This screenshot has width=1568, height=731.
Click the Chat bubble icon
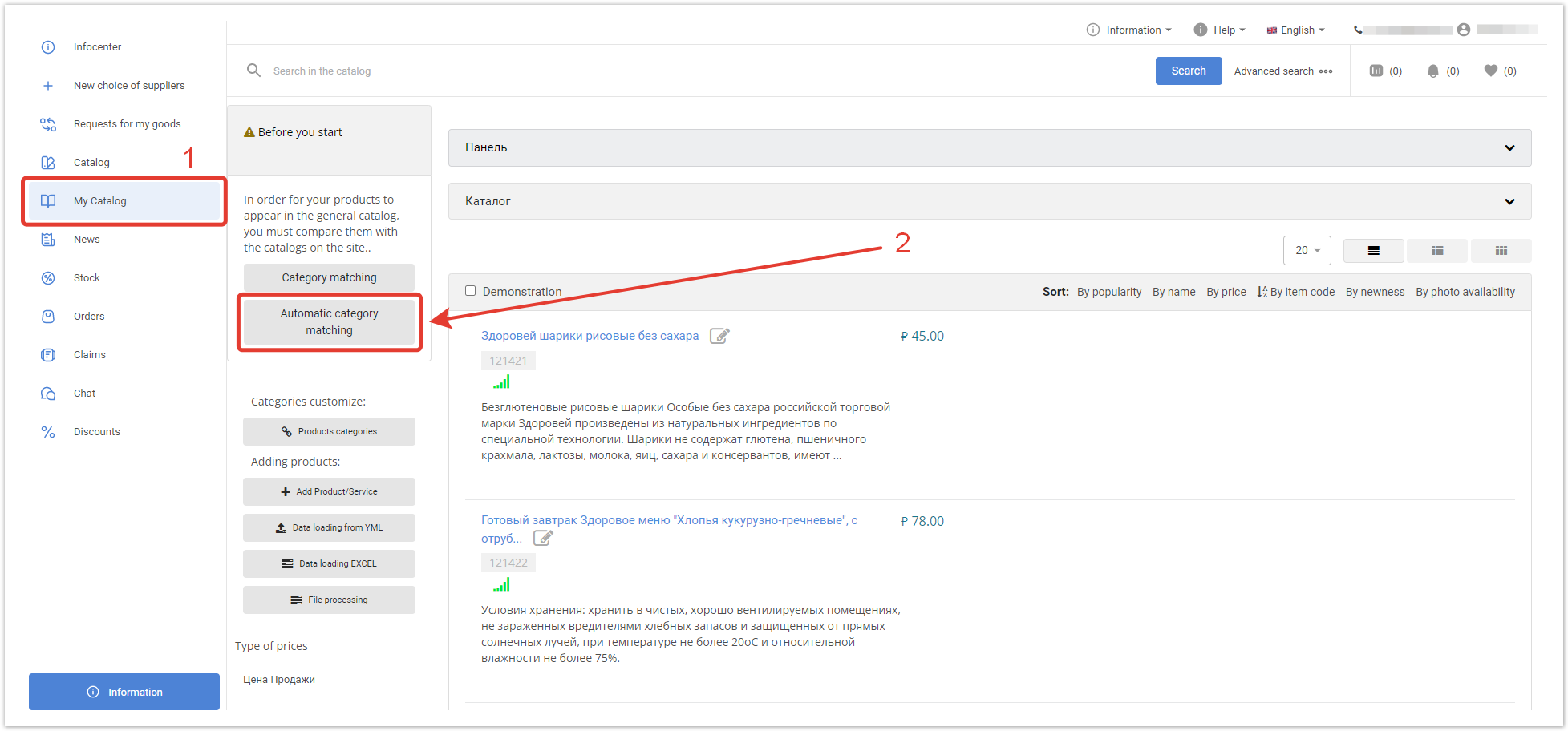[48, 394]
